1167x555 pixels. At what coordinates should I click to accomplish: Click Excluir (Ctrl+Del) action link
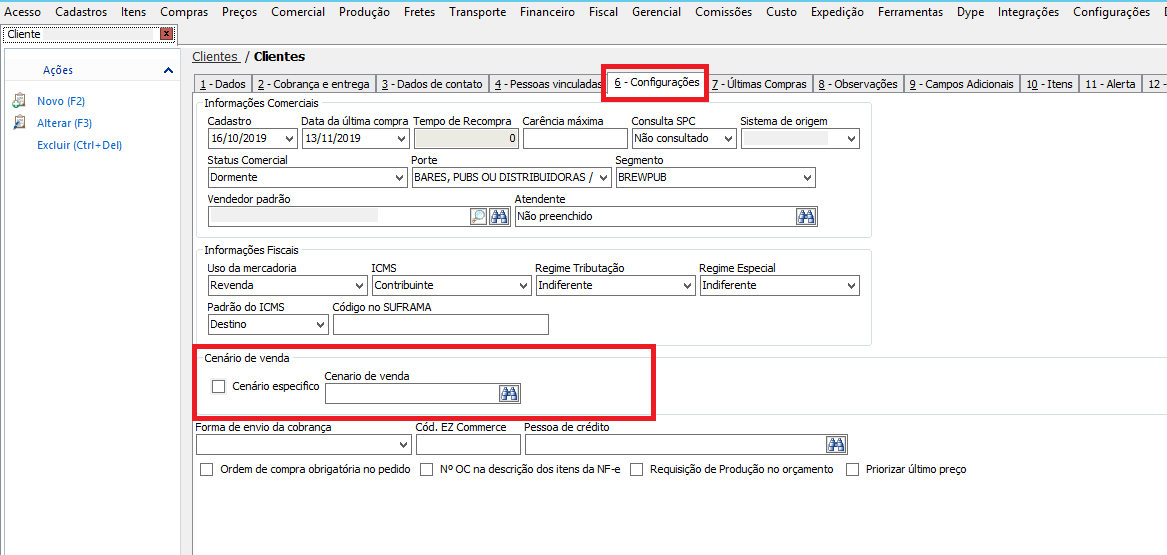[x=80, y=145]
